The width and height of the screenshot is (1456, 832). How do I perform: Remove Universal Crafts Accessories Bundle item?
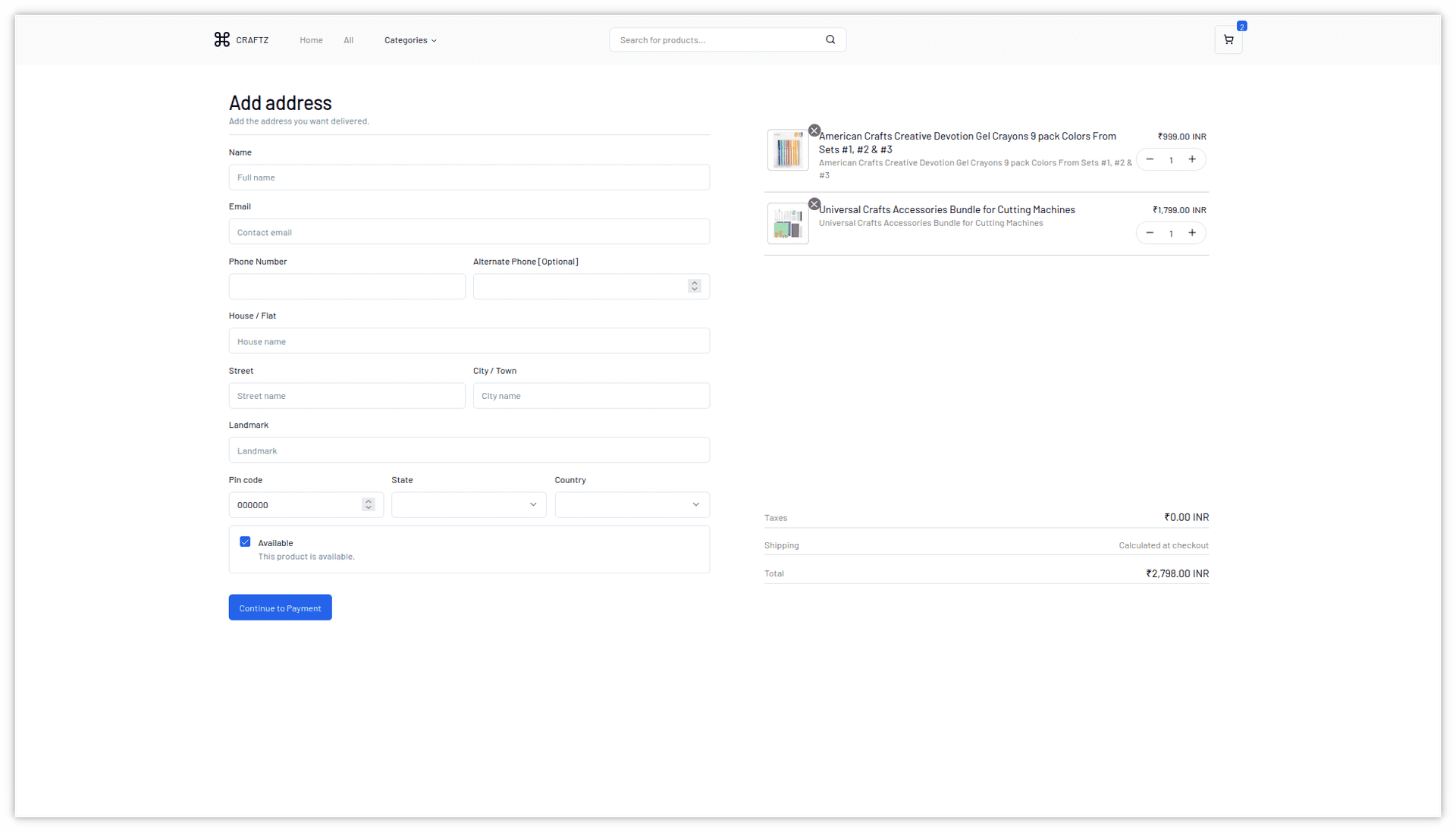[x=814, y=204]
